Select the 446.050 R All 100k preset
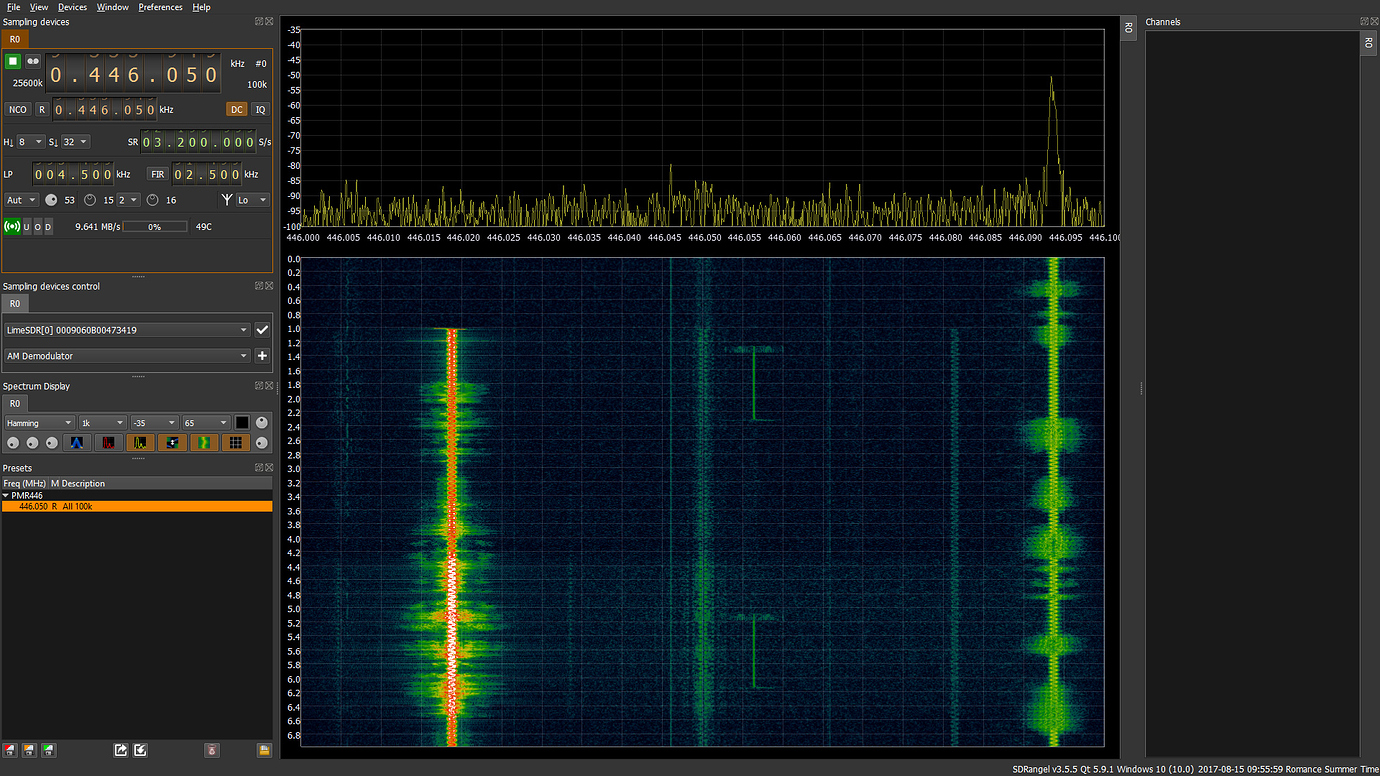1380x776 pixels. pyautogui.click(x=137, y=507)
